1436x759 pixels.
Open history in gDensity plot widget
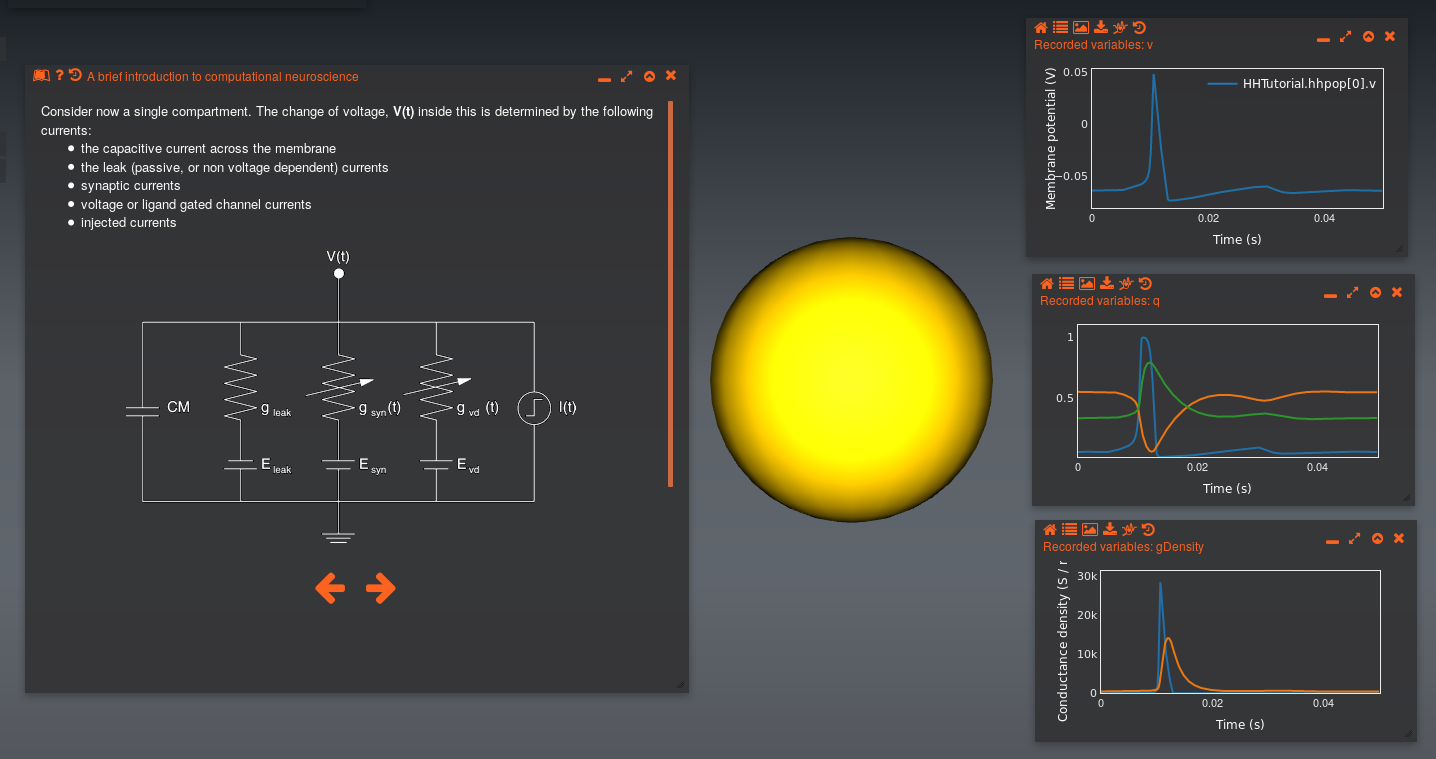click(1148, 530)
